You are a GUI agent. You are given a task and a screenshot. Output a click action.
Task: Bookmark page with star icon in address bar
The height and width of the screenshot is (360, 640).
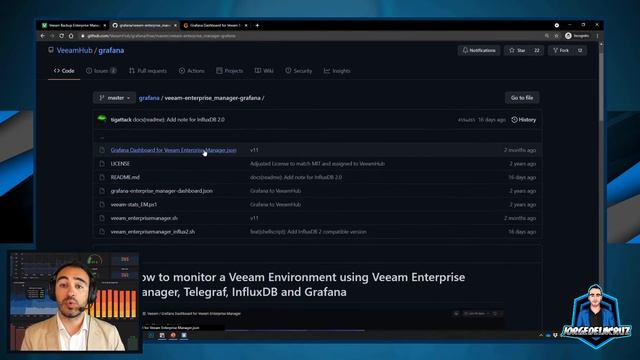556,36
